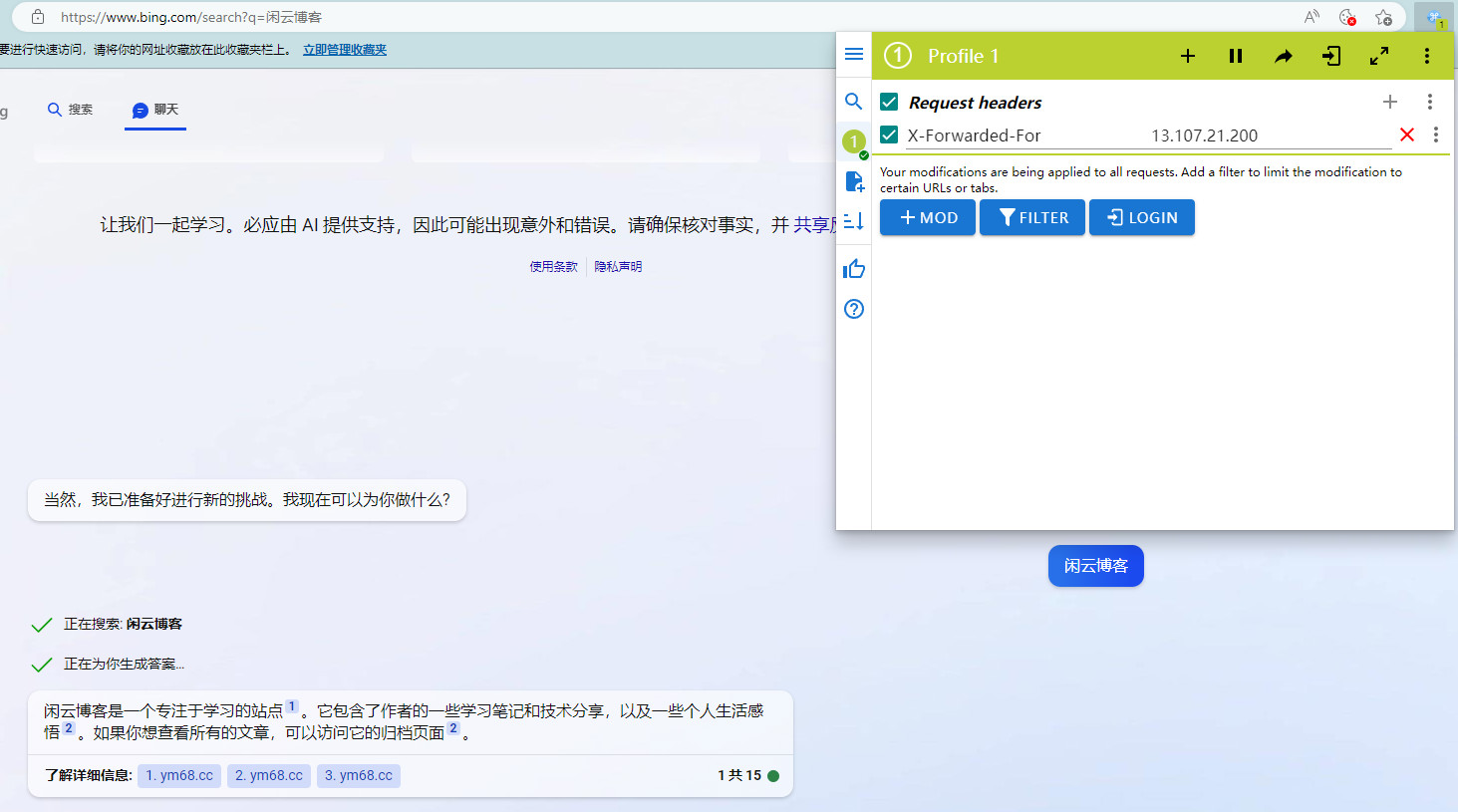The height and width of the screenshot is (812, 1458).
Task: Add page to favorites star icon
Action: [1383, 17]
